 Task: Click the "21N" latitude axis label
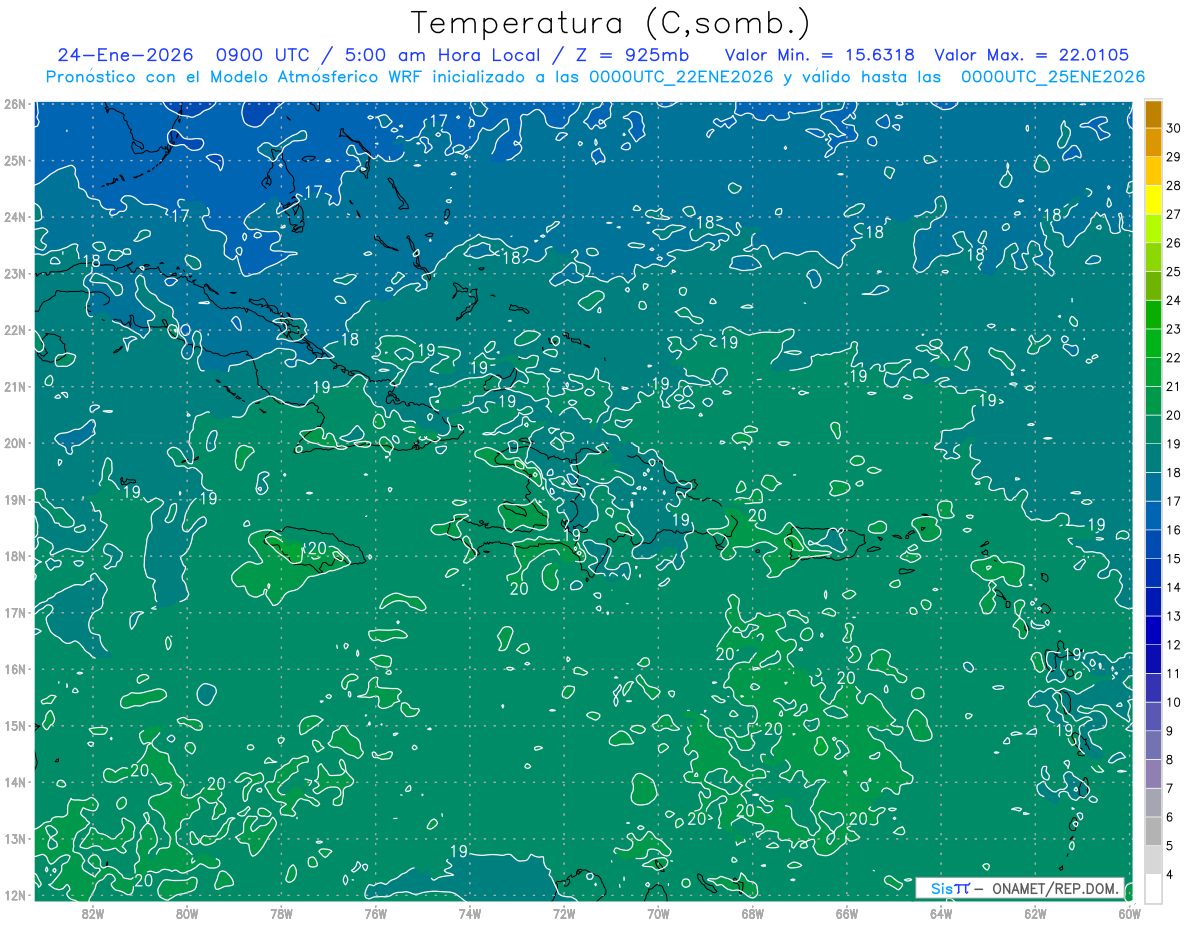pyautogui.click(x=15, y=387)
